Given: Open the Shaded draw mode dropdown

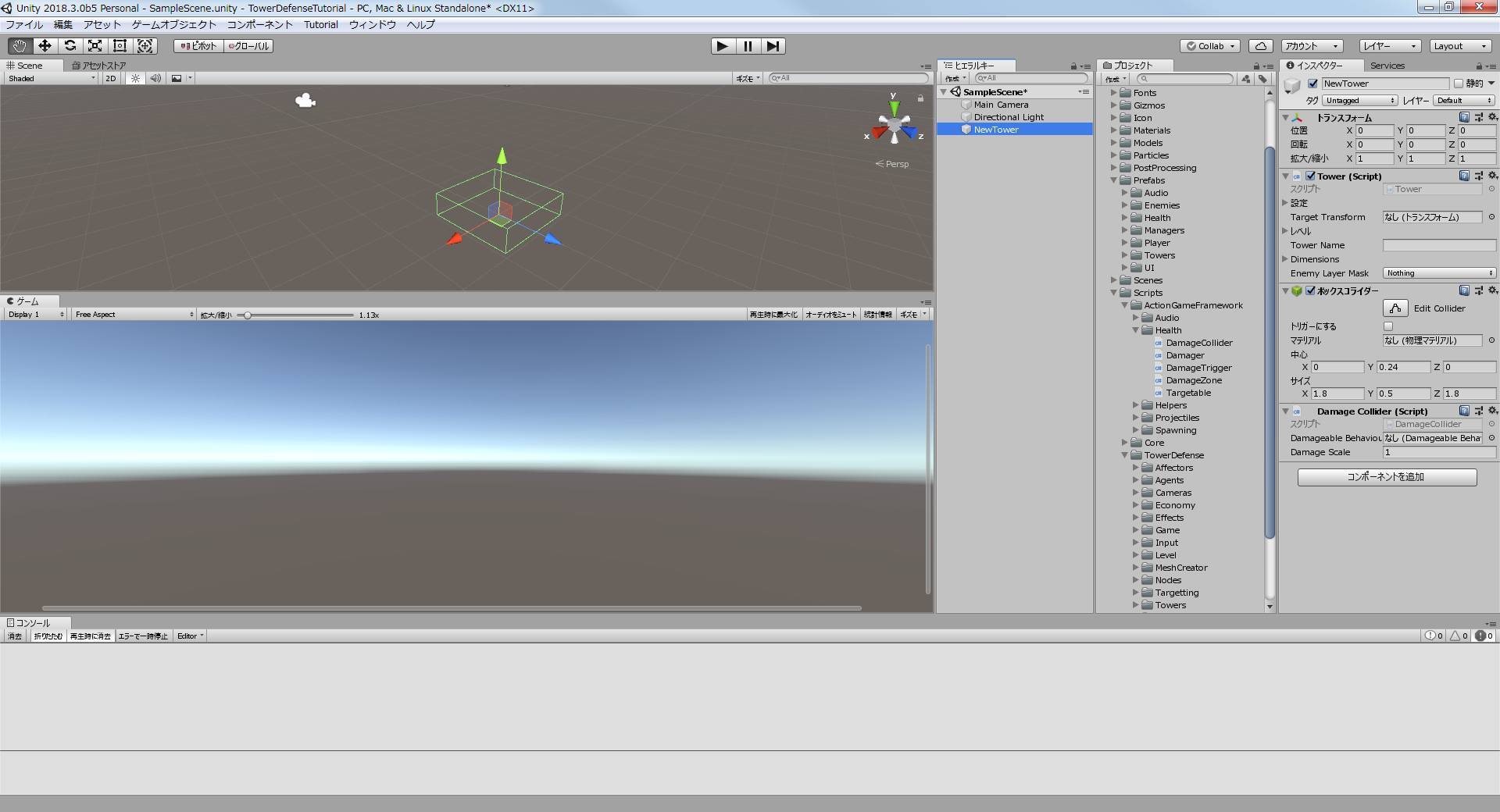Looking at the screenshot, I should coord(51,78).
